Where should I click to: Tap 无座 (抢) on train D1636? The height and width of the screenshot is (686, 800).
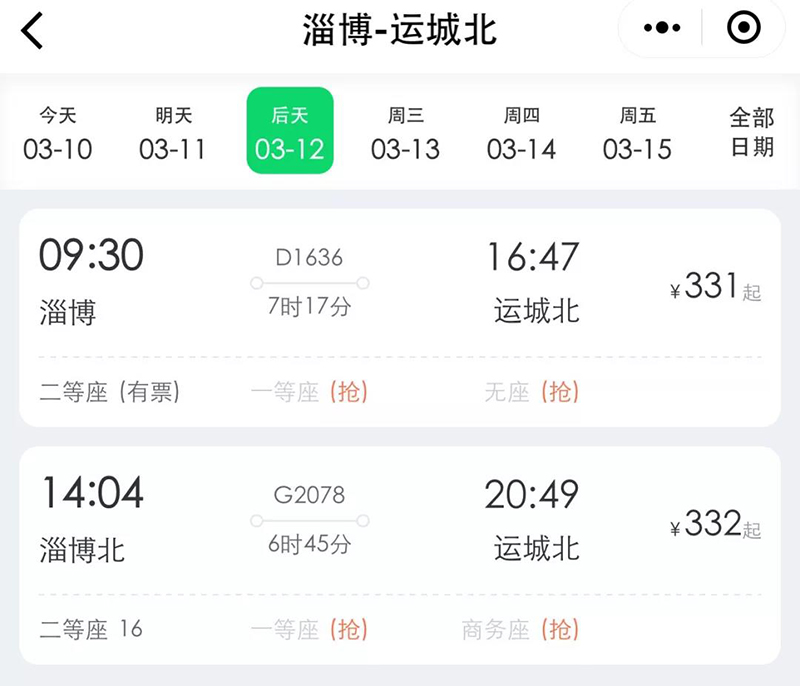(x=532, y=393)
